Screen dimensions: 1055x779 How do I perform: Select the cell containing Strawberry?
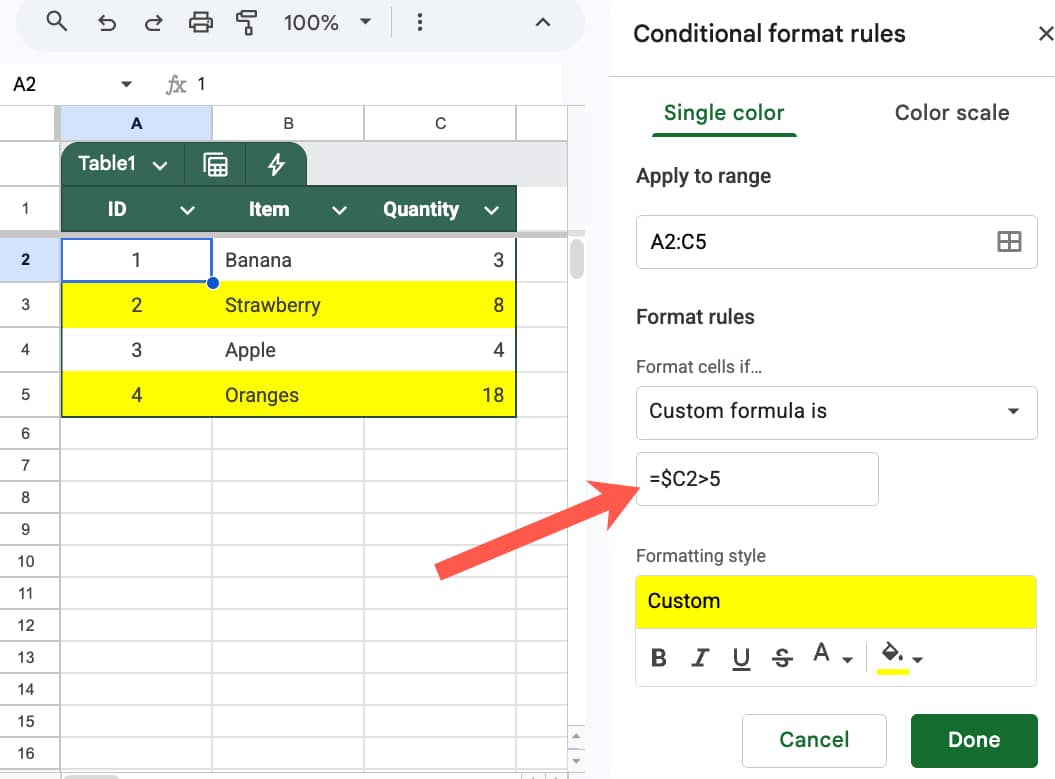tap(288, 305)
